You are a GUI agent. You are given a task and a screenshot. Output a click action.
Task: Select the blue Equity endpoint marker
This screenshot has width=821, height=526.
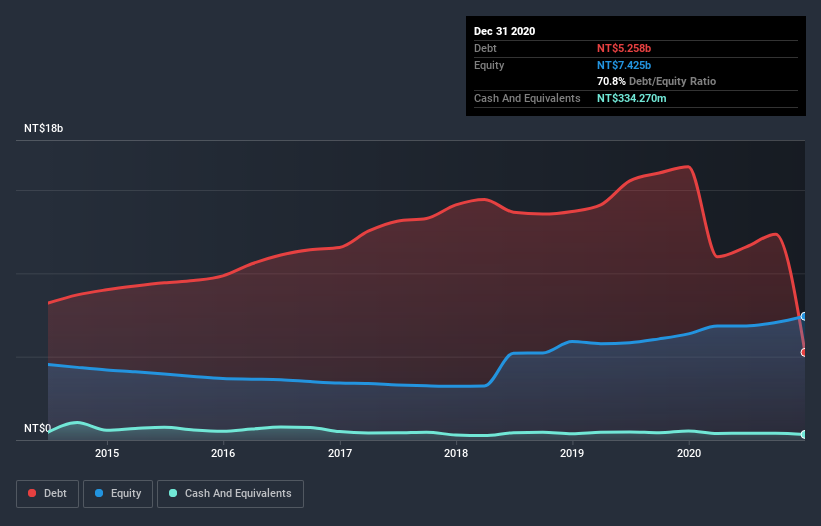point(804,316)
